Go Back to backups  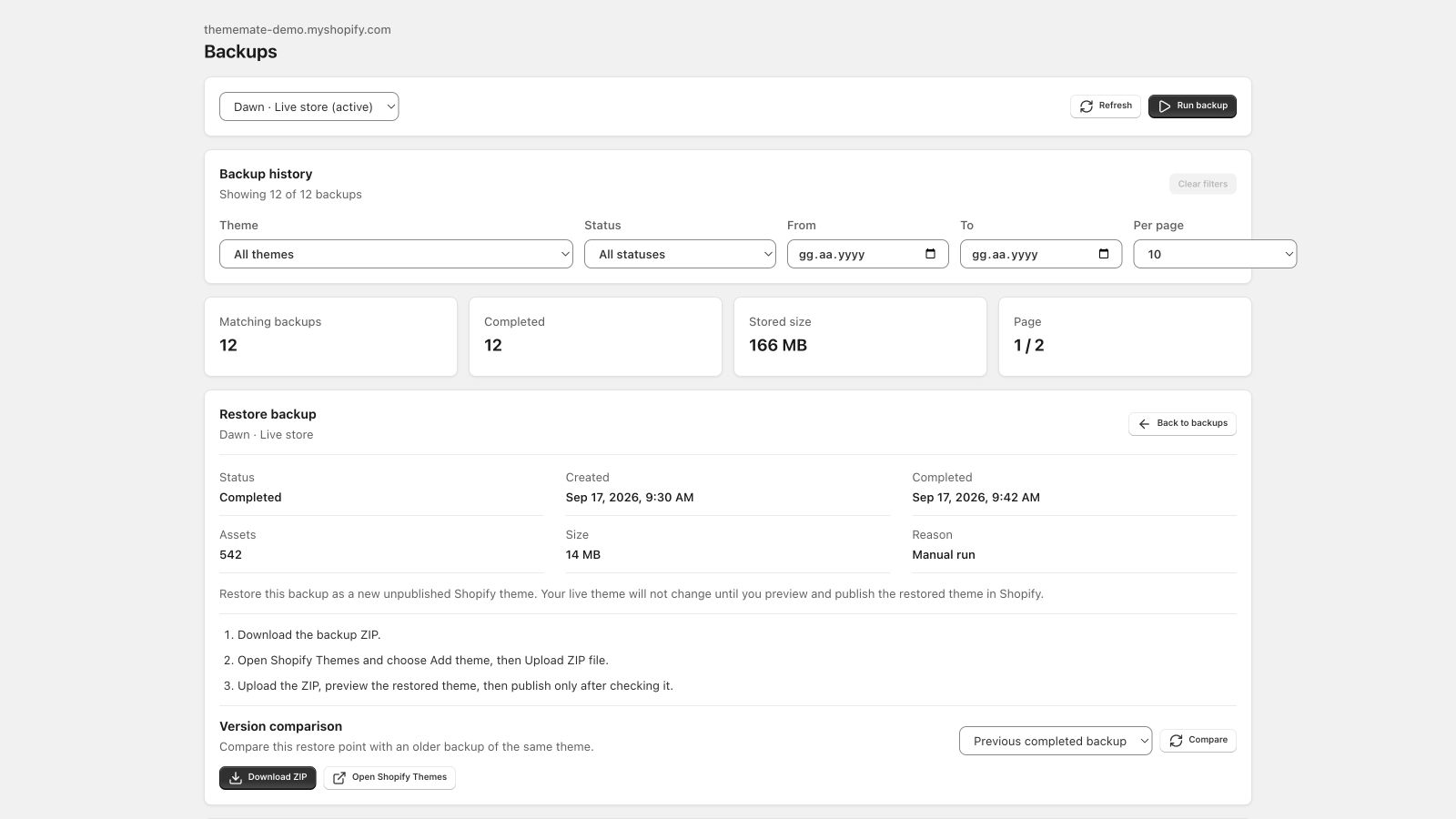(x=1182, y=424)
